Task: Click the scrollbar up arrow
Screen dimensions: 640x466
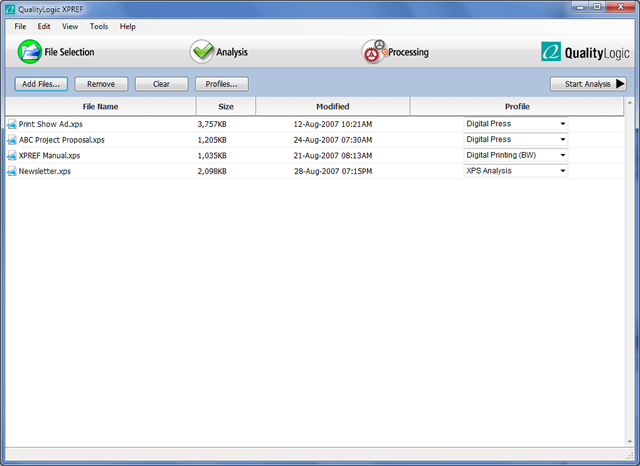Action: click(629, 102)
